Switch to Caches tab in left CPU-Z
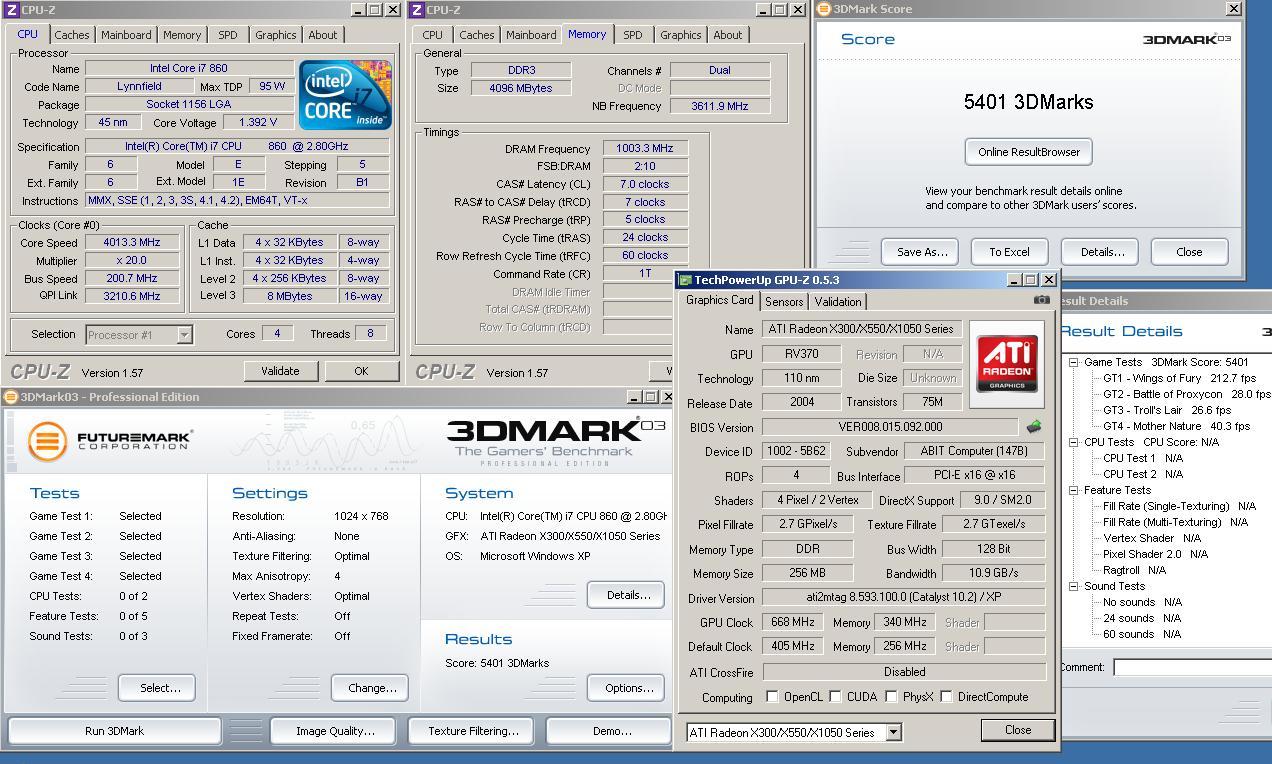The image size is (1272, 764). [72, 35]
